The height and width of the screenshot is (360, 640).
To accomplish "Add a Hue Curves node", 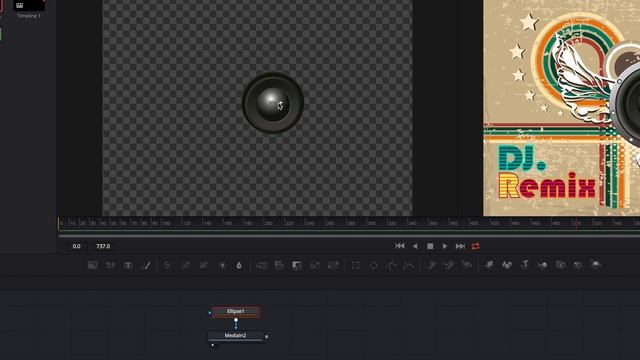I will [204, 265].
